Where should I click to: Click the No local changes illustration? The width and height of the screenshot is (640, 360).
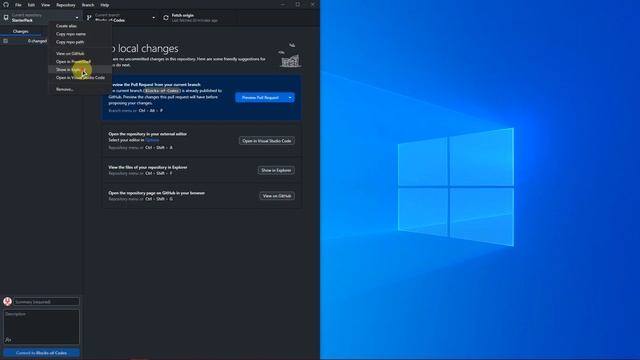tap(289, 55)
